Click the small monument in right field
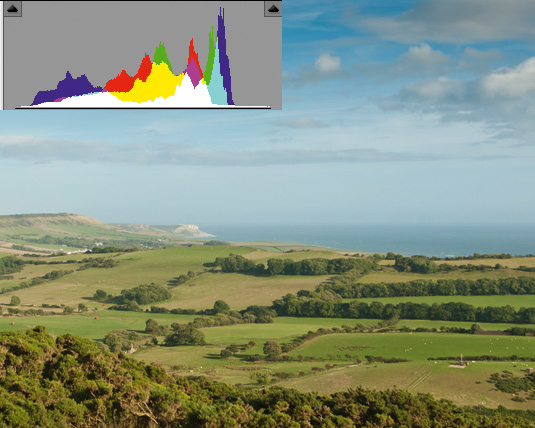This screenshot has height=428, width=535. point(460,362)
